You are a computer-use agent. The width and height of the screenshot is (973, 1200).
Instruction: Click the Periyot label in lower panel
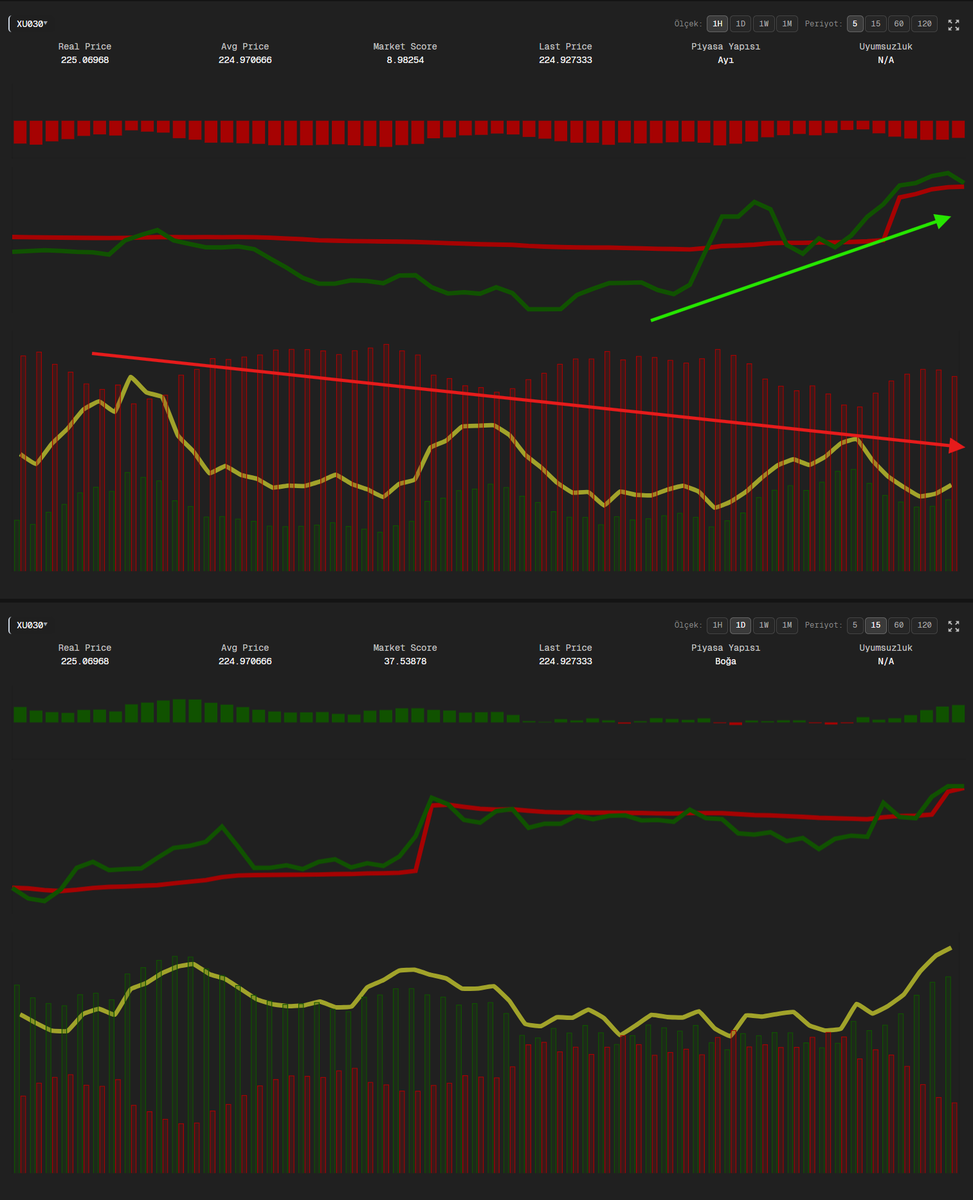pos(823,625)
